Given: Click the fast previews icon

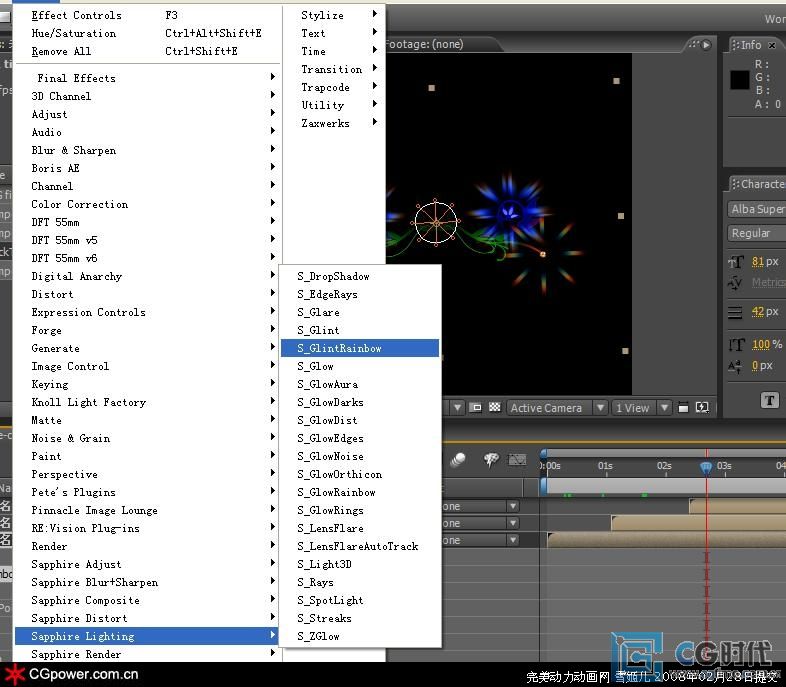Looking at the screenshot, I should click(702, 407).
